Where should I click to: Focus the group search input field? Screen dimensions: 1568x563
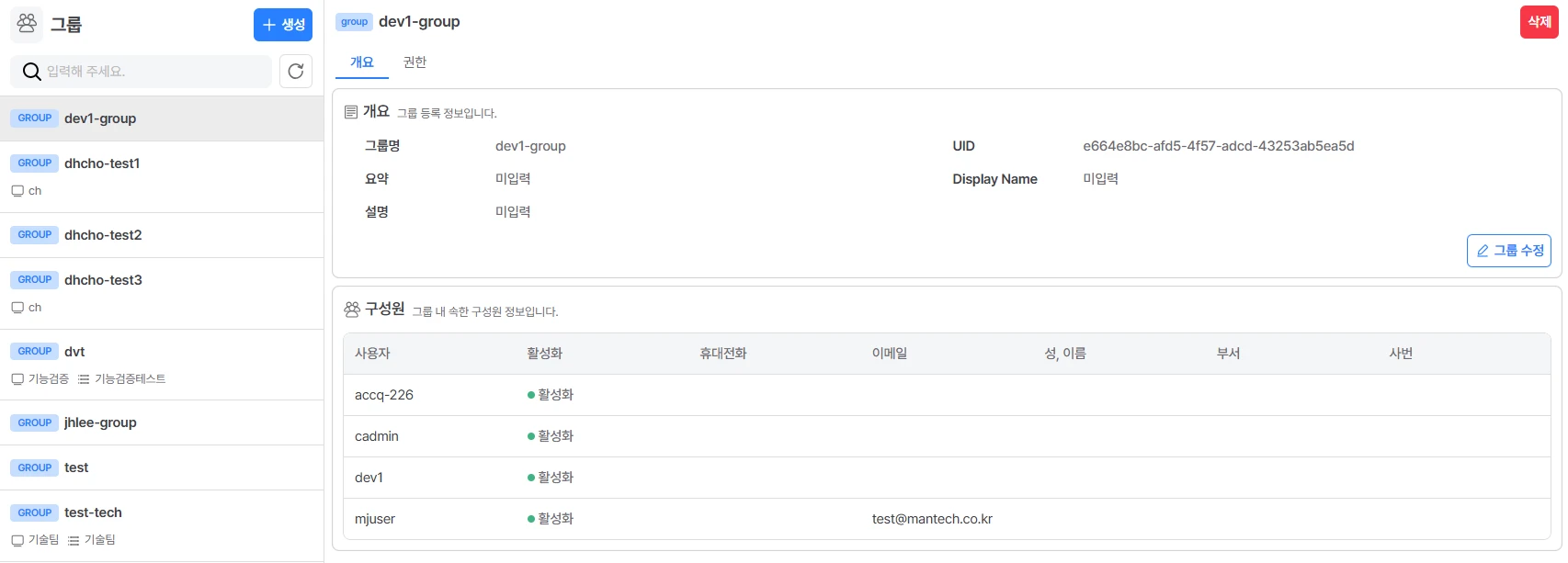(142, 71)
